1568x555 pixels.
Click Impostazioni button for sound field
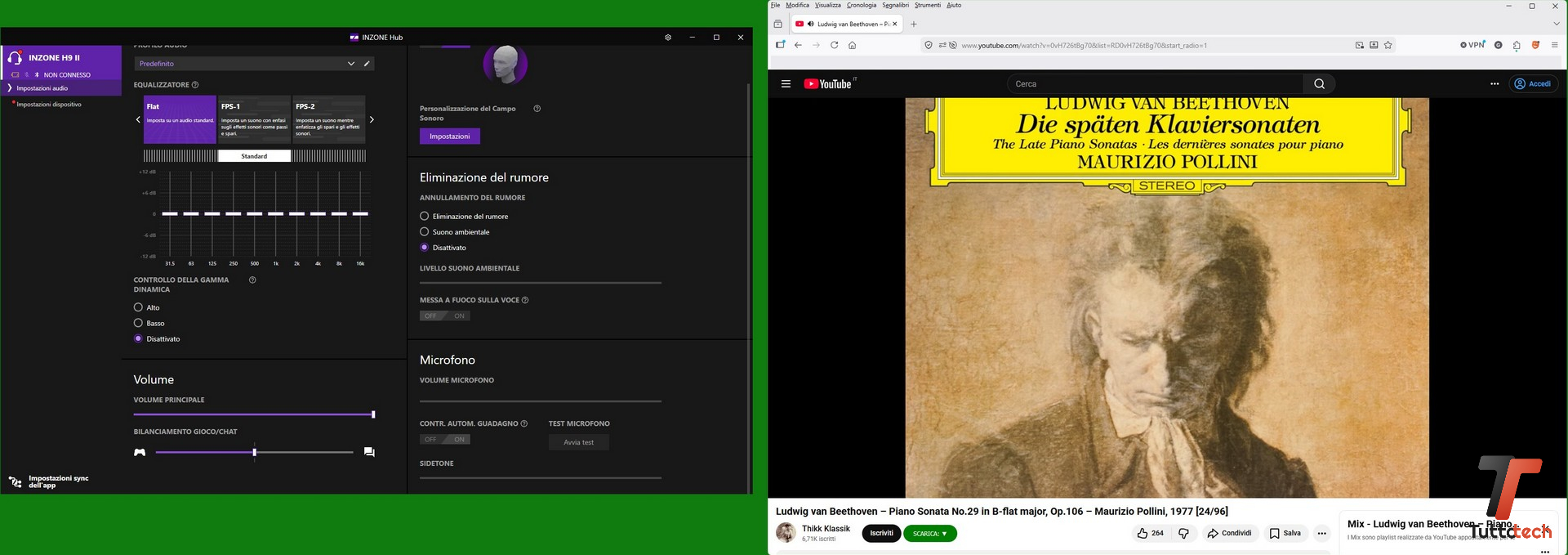click(450, 137)
